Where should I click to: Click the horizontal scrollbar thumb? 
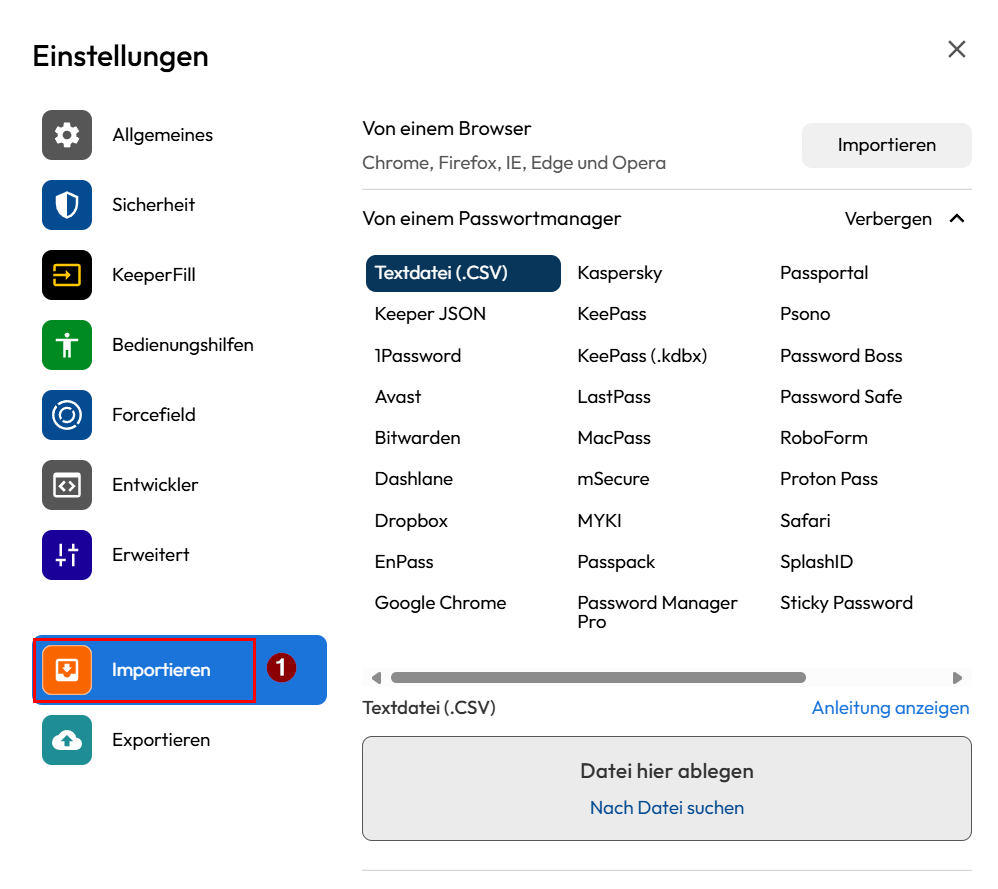598,678
